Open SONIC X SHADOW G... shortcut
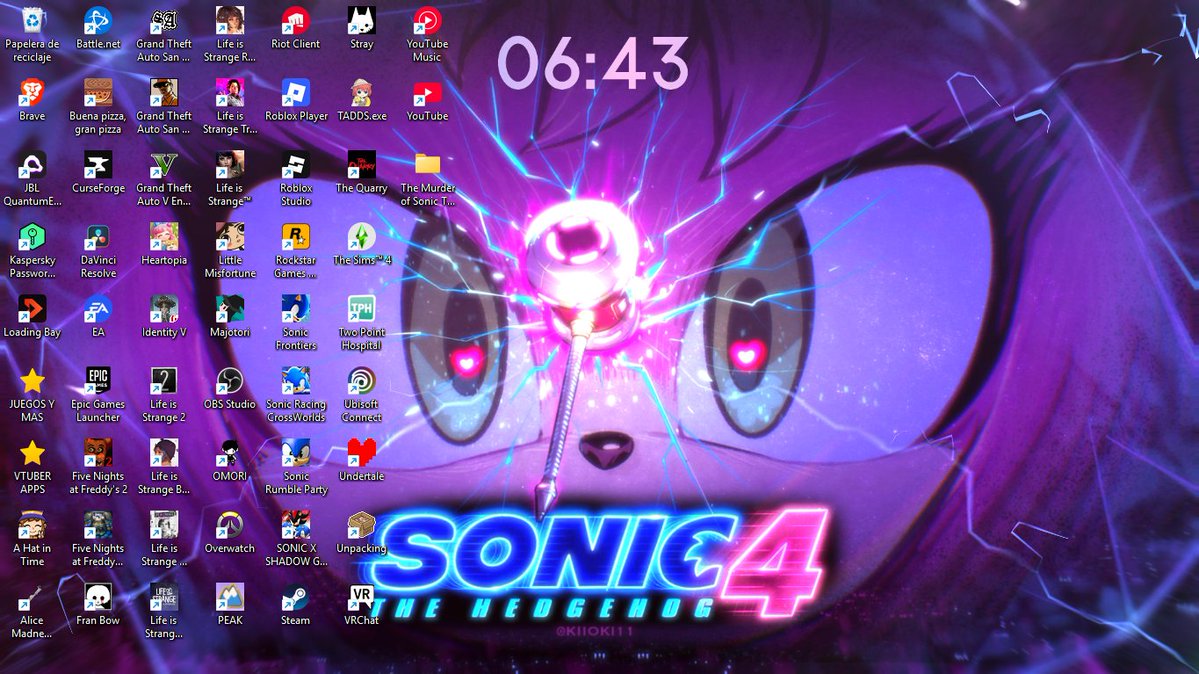This screenshot has width=1199, height=674. click(295, 526)
